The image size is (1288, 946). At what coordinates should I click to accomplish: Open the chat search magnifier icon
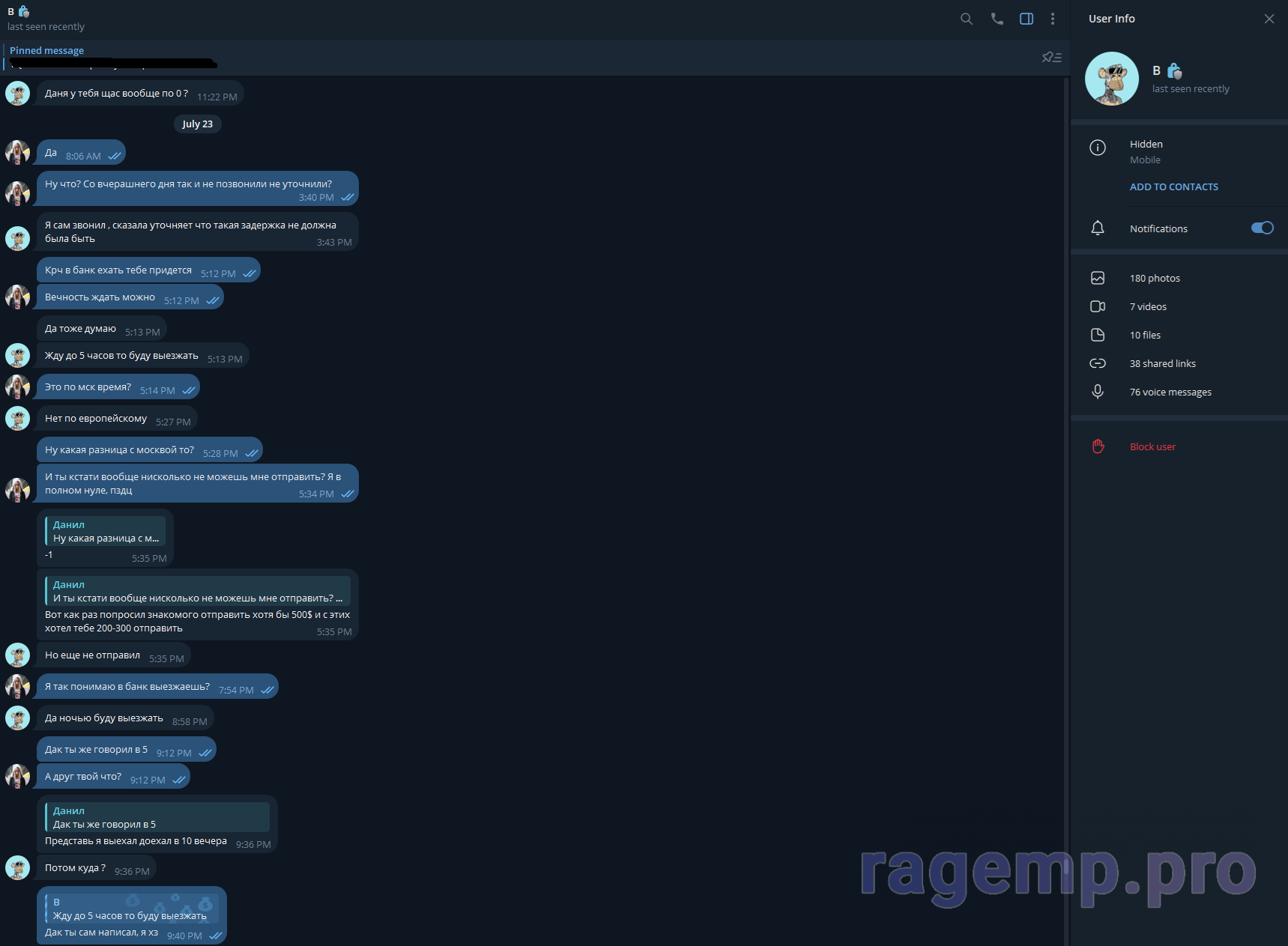click(x=967, y=19)
